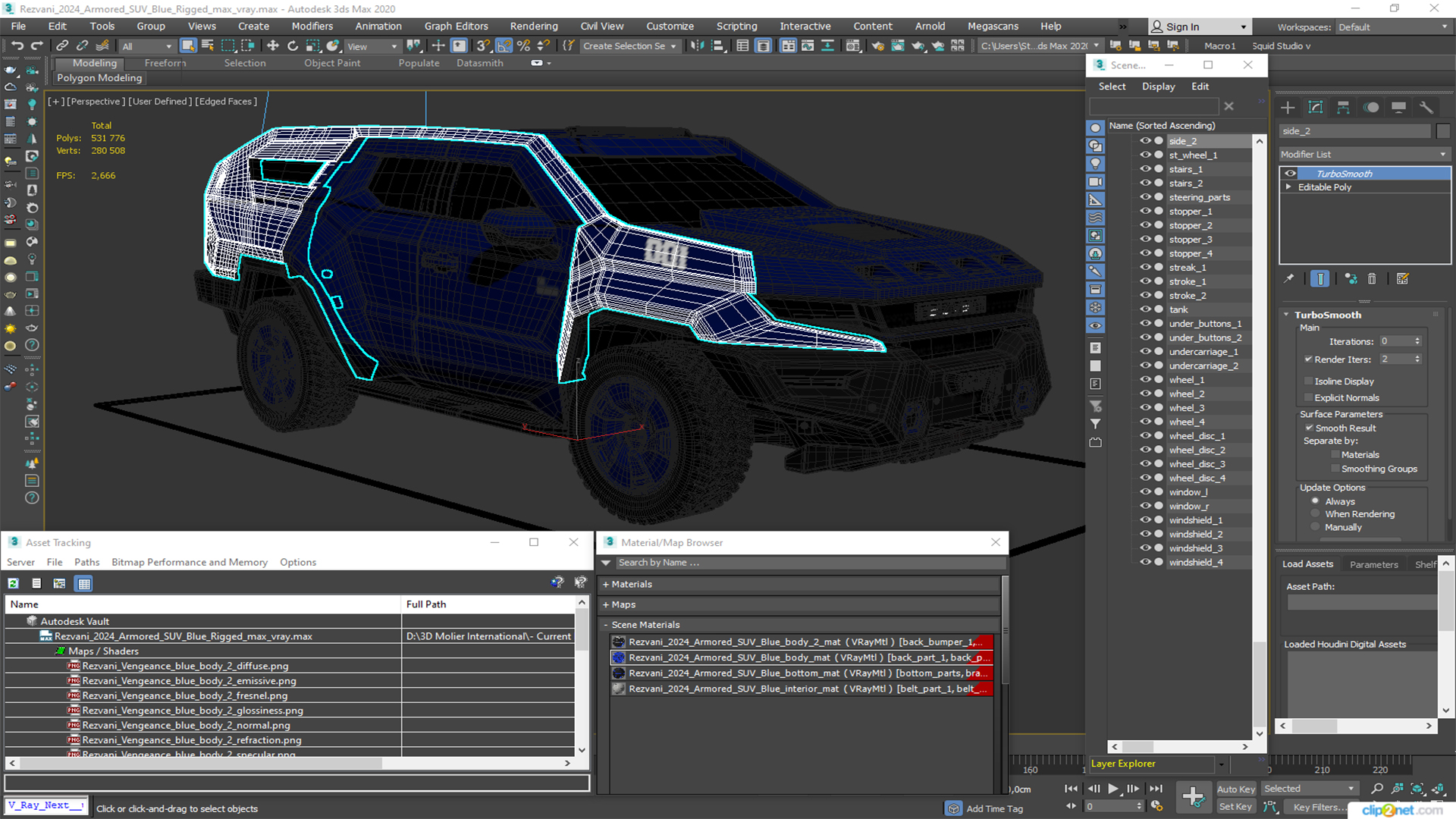Image resolution: width=1456 pixels, height=819 pixels.
Task: Open the Modifiers menu
Action: tap(312, 26)
